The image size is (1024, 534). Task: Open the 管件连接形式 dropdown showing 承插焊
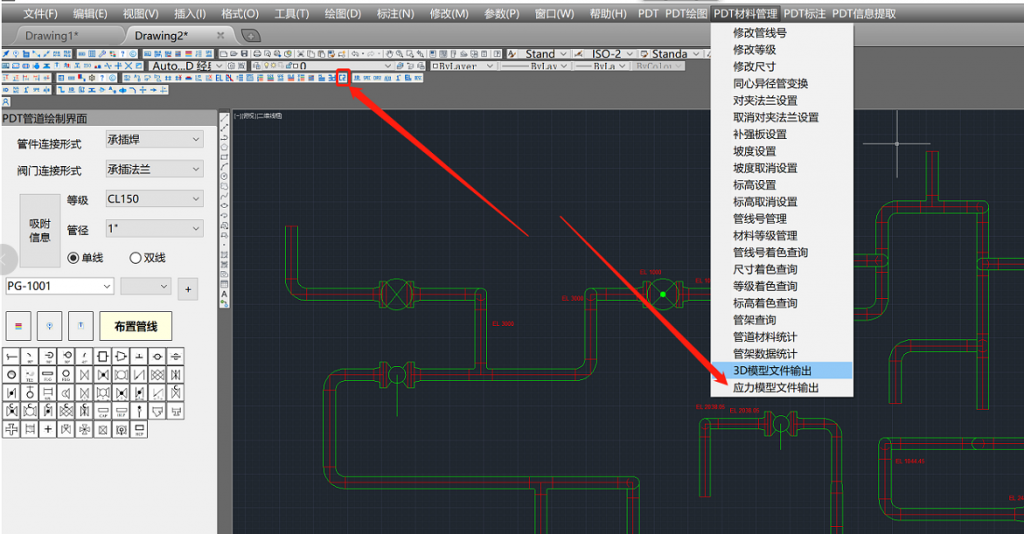coord(154,140)
